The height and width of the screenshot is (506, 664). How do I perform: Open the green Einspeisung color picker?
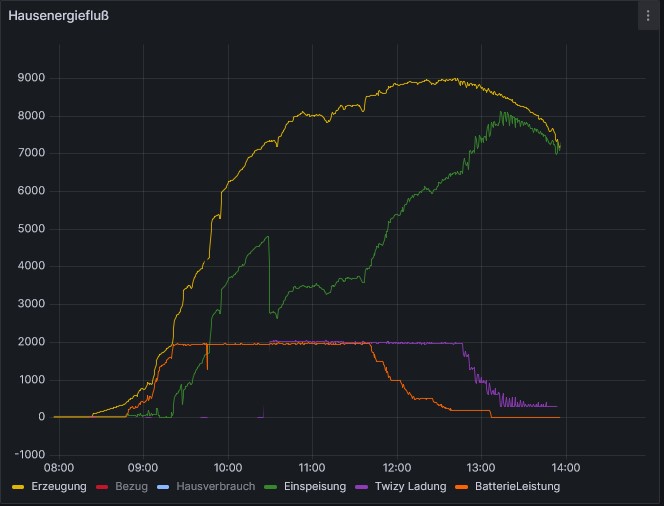pos(267,487)
